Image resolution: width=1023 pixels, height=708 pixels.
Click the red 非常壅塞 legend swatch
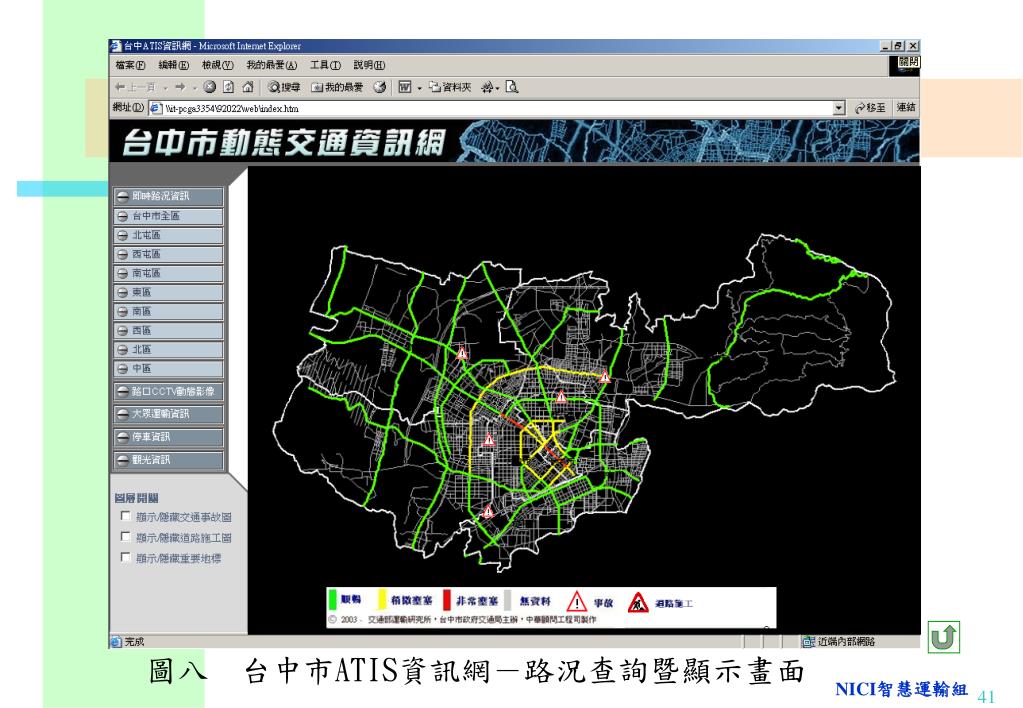447,600
